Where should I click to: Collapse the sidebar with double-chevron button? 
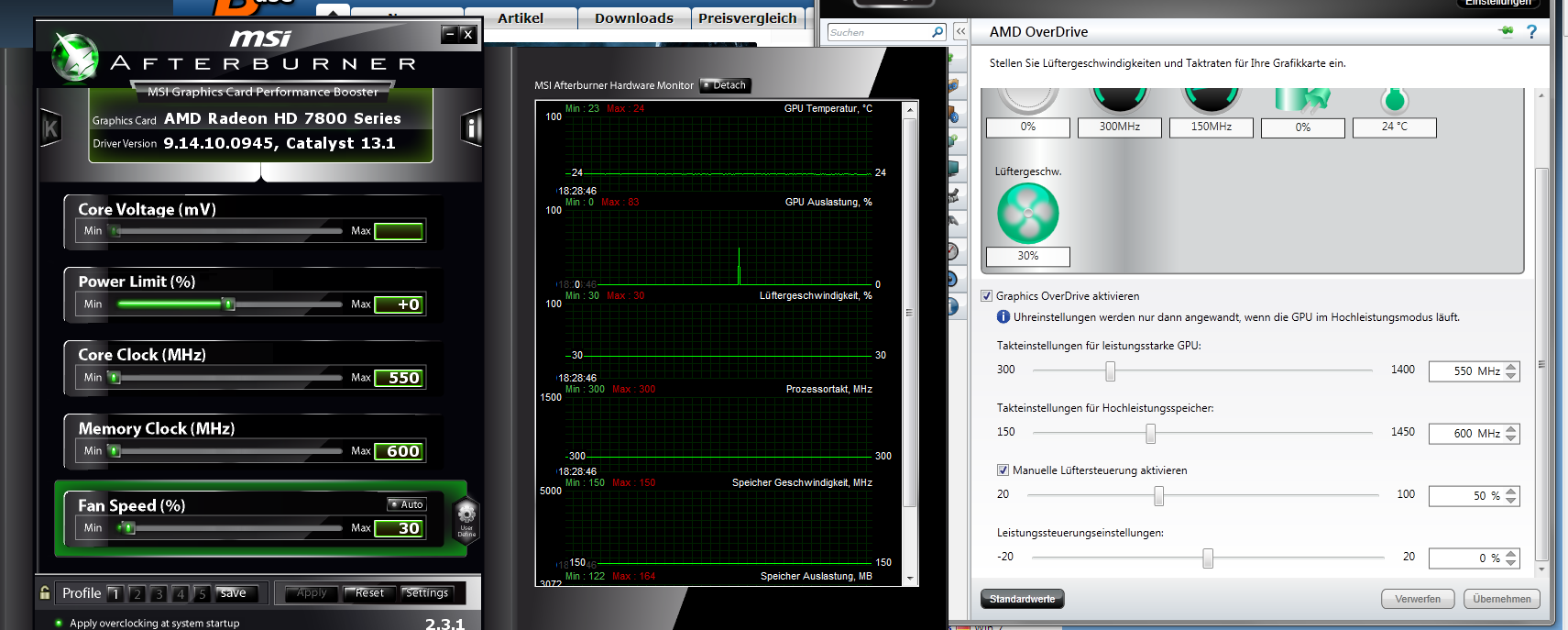(959, 31)
